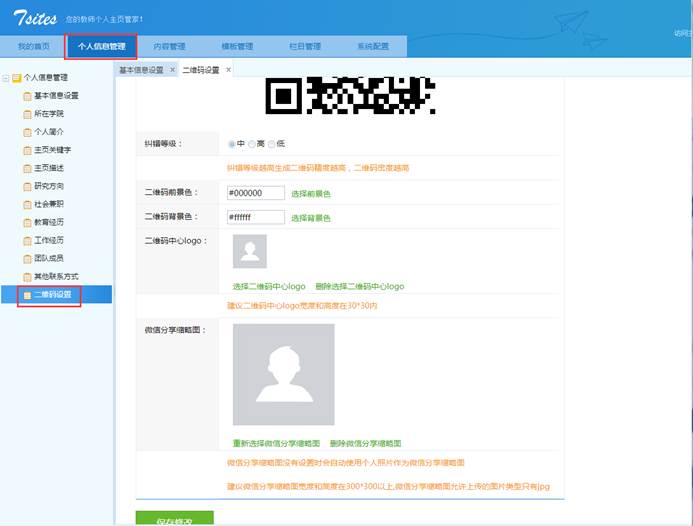Click the folder icon beside 个人信息管理
The width and height of the screenshot is (693, 526).
tap(16, 78)
